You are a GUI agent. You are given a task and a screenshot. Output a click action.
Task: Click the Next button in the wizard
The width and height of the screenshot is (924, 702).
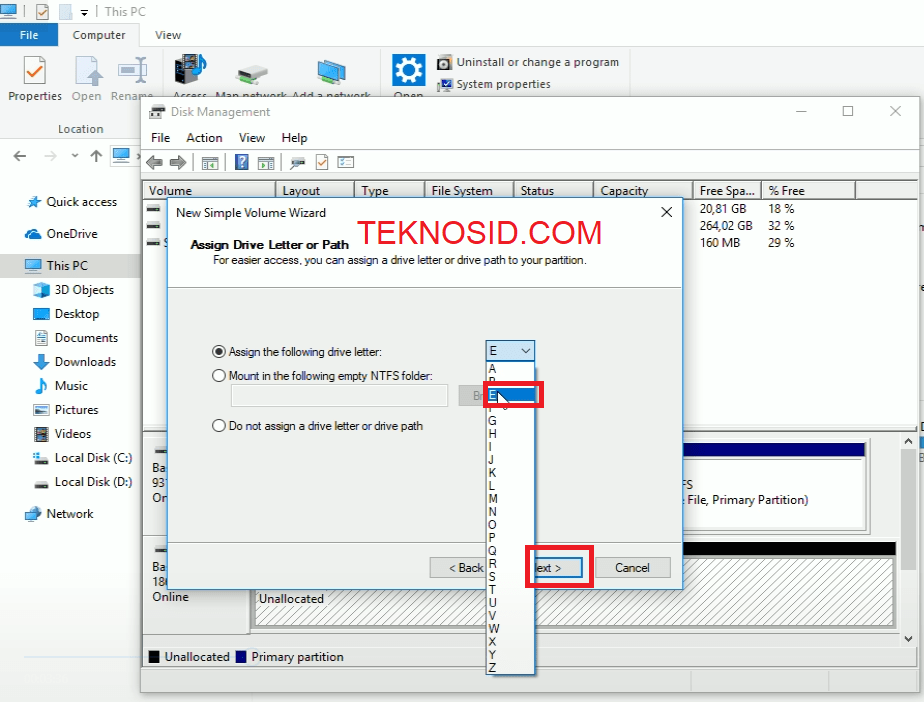coord(556,568)
